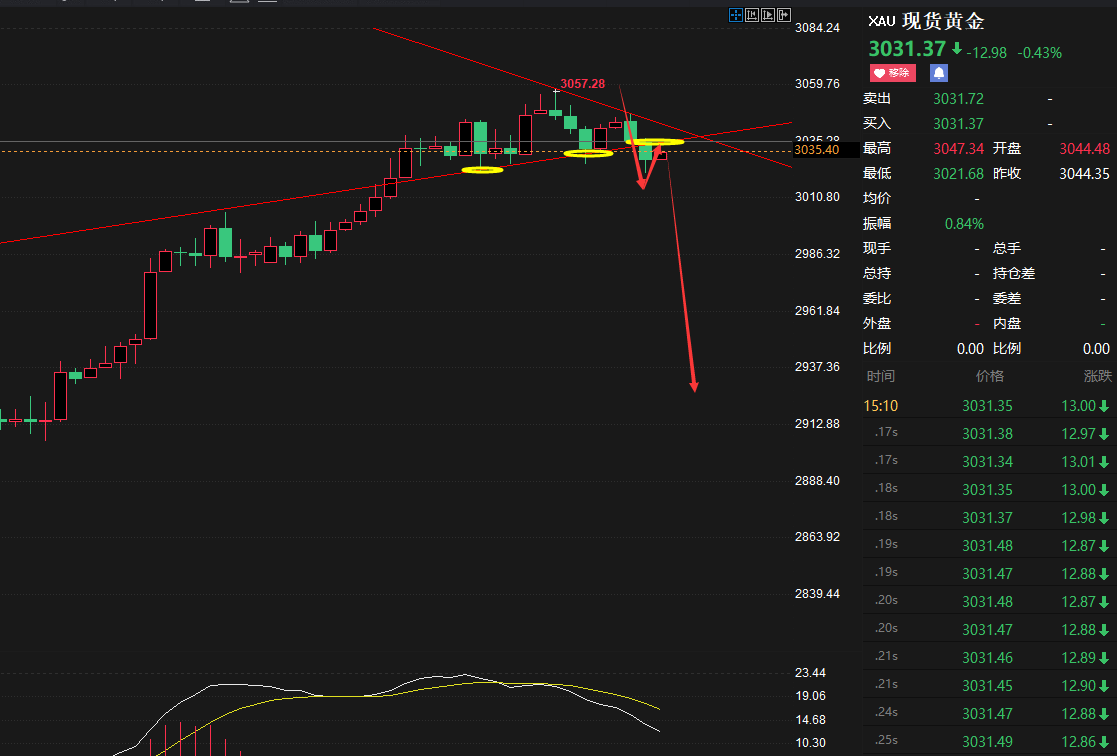Click the 开盘 value 3044.48
The image size is (1117, 756).
[x=1084, y=148]
